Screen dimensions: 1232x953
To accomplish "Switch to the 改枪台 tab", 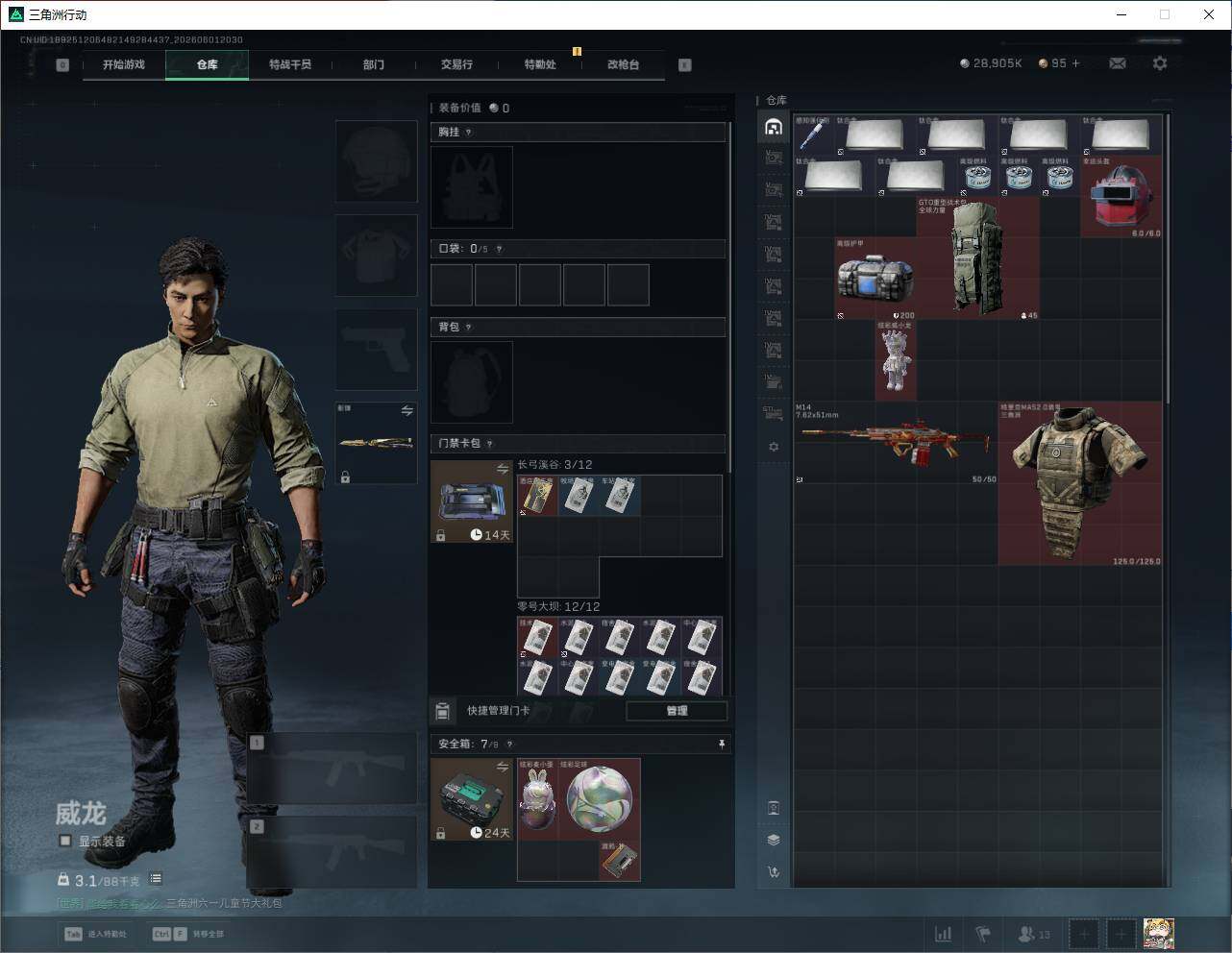I will (x=623, y=64).
